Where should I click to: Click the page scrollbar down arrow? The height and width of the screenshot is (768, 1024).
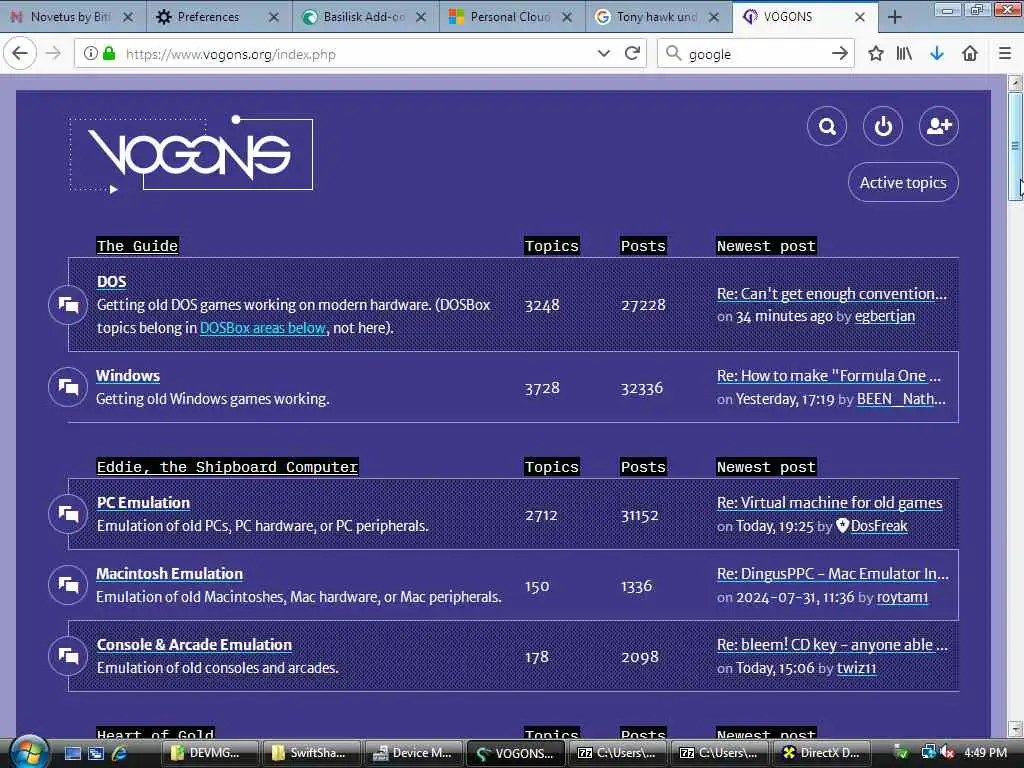point(1015,728)
